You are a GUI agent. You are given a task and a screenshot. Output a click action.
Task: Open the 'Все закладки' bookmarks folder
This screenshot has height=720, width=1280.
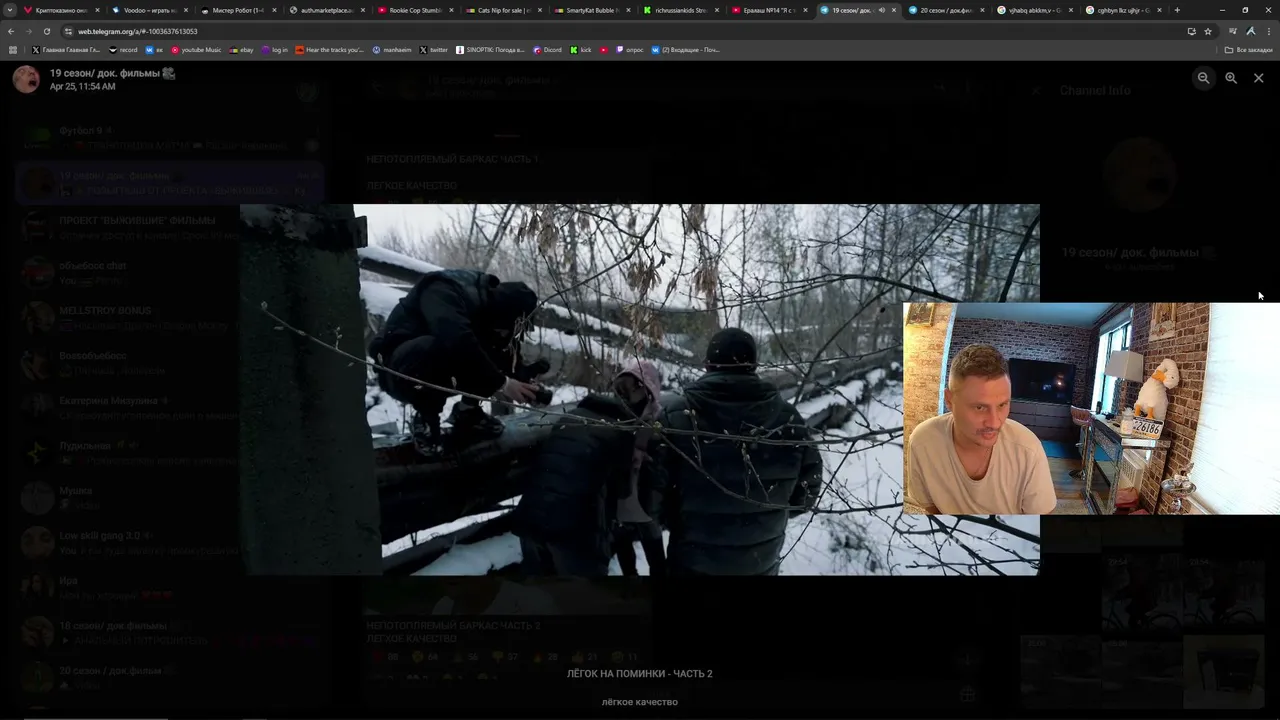(x=1249, y=49)
